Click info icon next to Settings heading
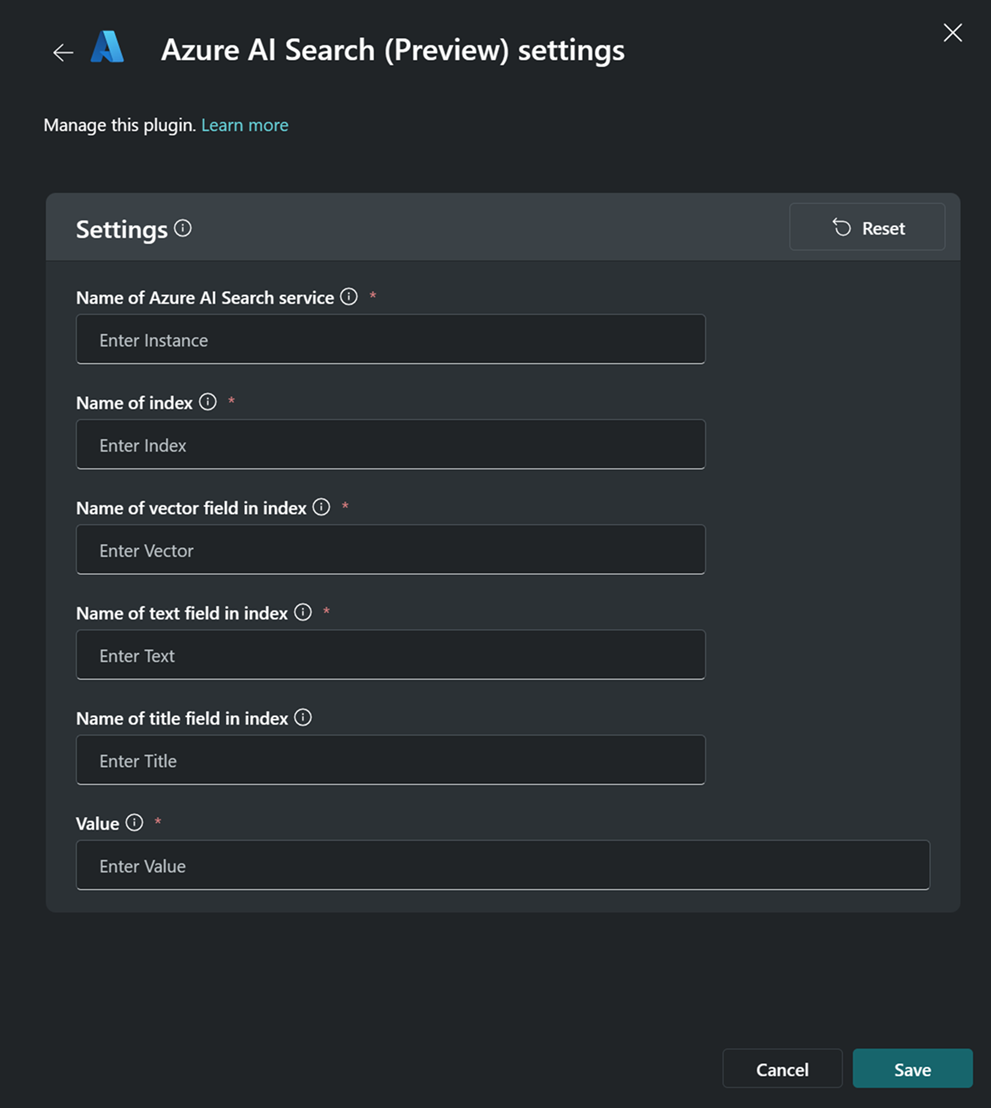991x1108 pixels. pos(183,228)
